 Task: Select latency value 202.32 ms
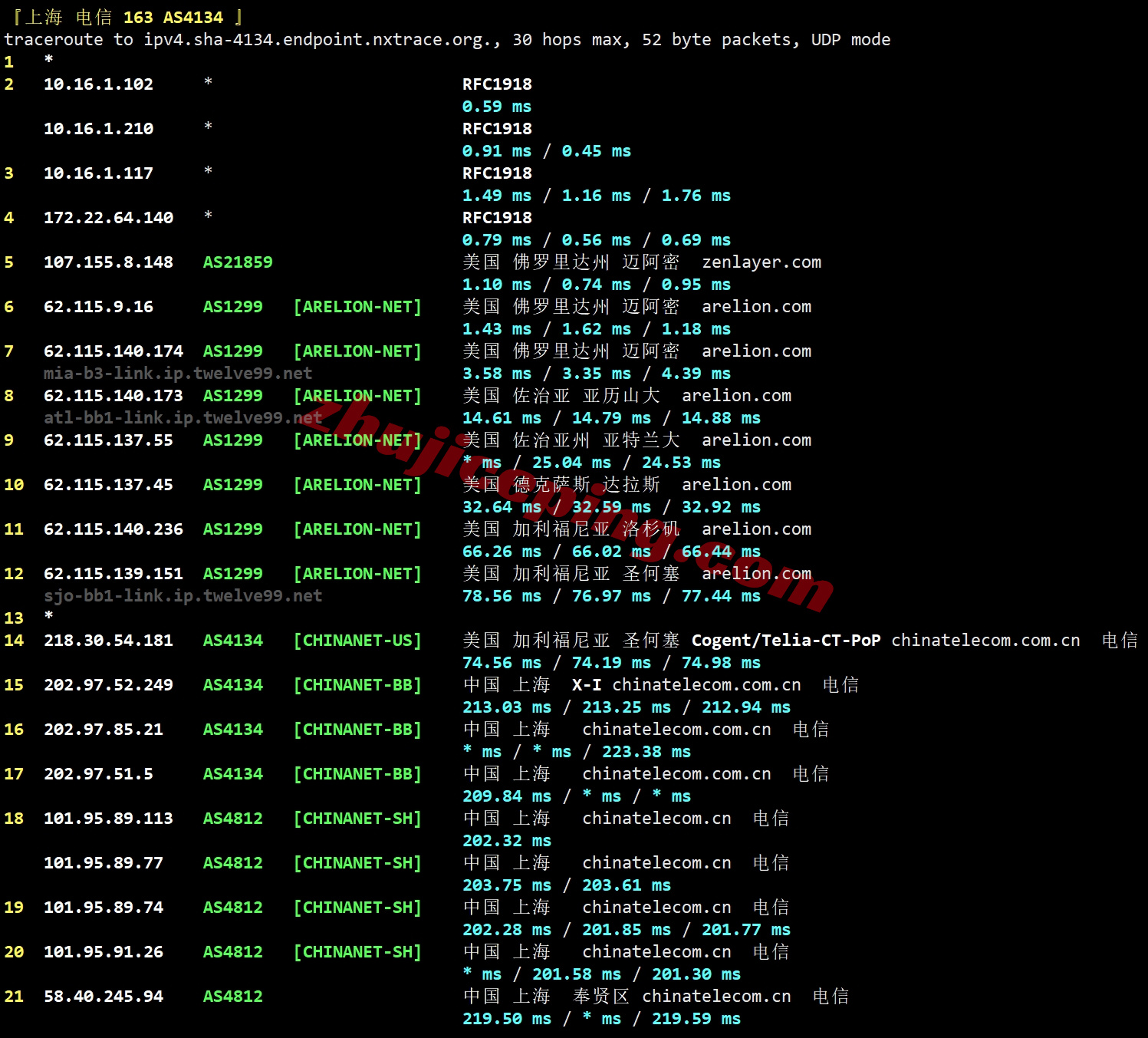[507, 841]
